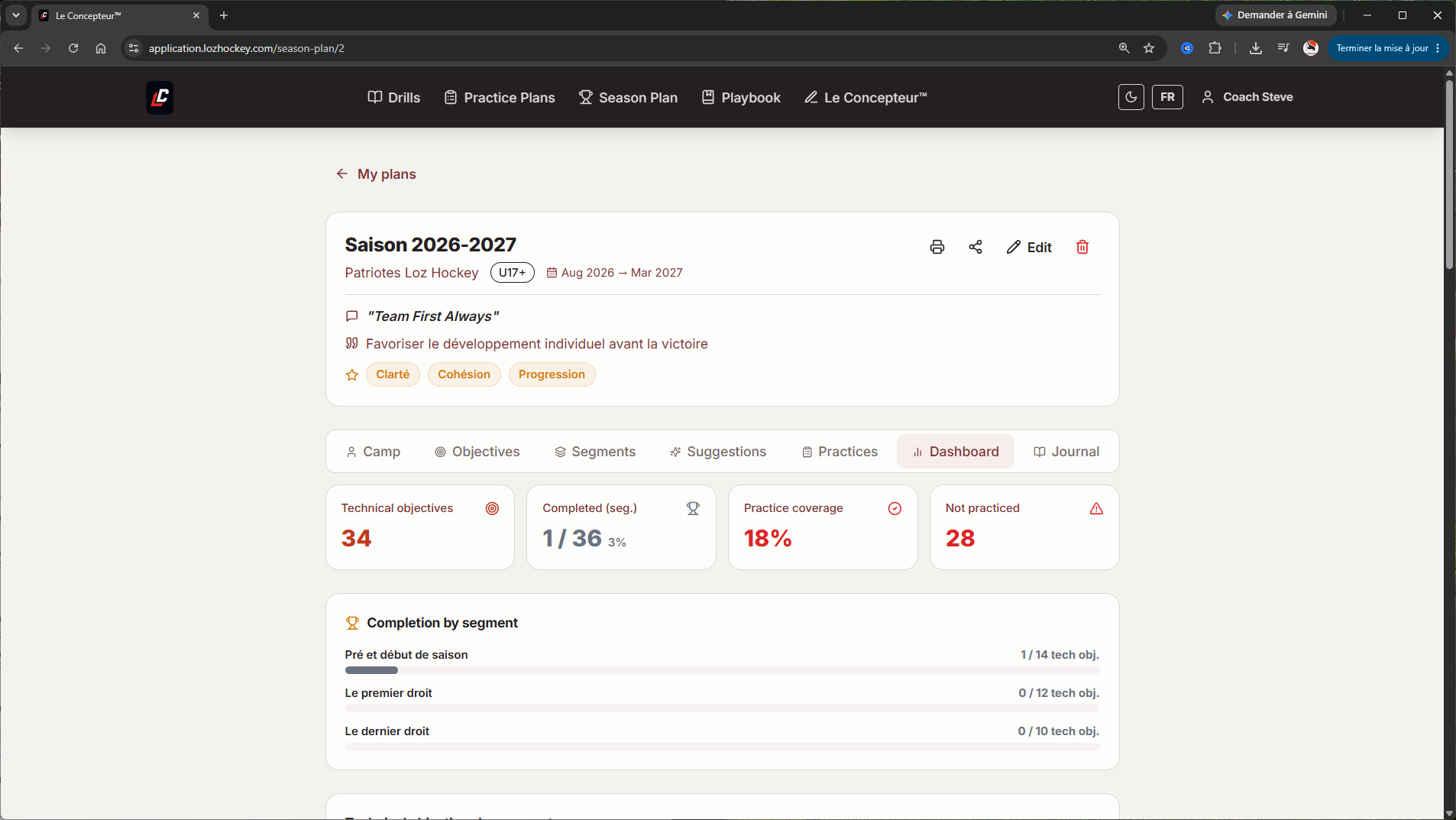The width and height of the screenshot is (1456, 820).
Task: Delete the season plan with trash icon
Action: (x=1082, y=247)
